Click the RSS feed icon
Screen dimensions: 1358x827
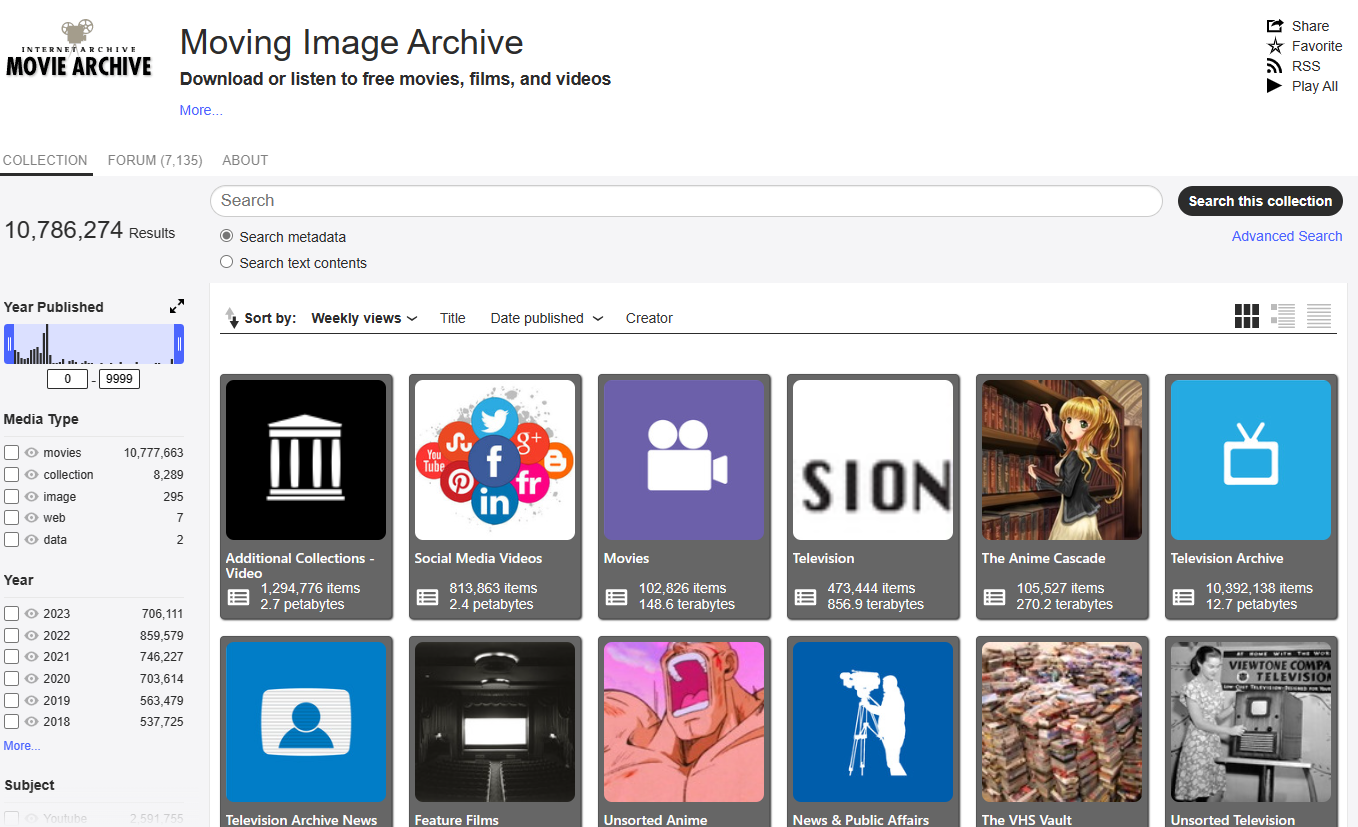coord(1275,66)
